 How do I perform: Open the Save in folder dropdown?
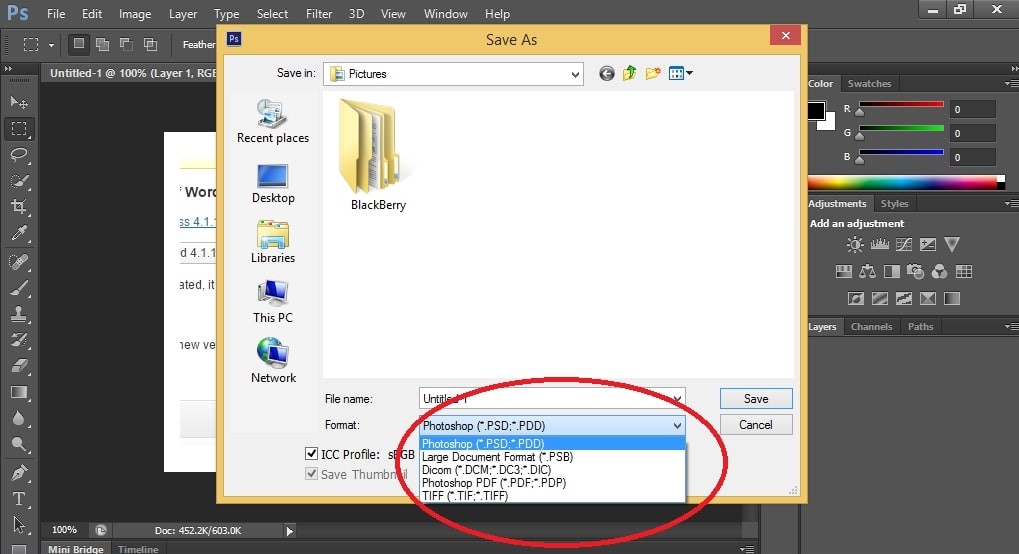pyautogui.click(x=575, y=74)
